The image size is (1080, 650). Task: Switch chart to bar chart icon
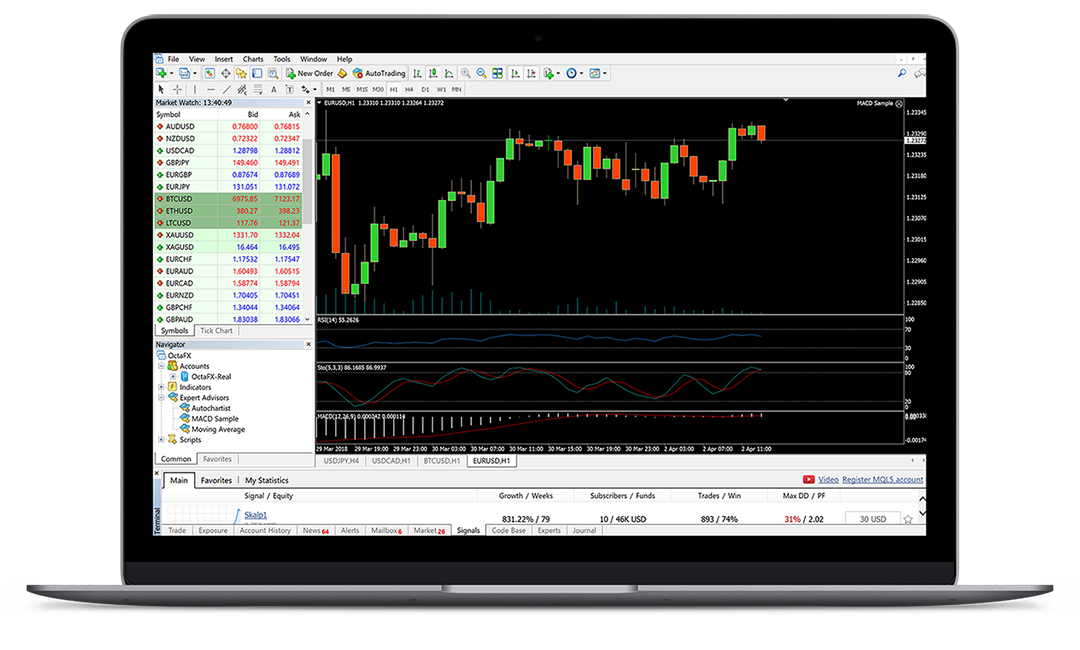point(417,73)
